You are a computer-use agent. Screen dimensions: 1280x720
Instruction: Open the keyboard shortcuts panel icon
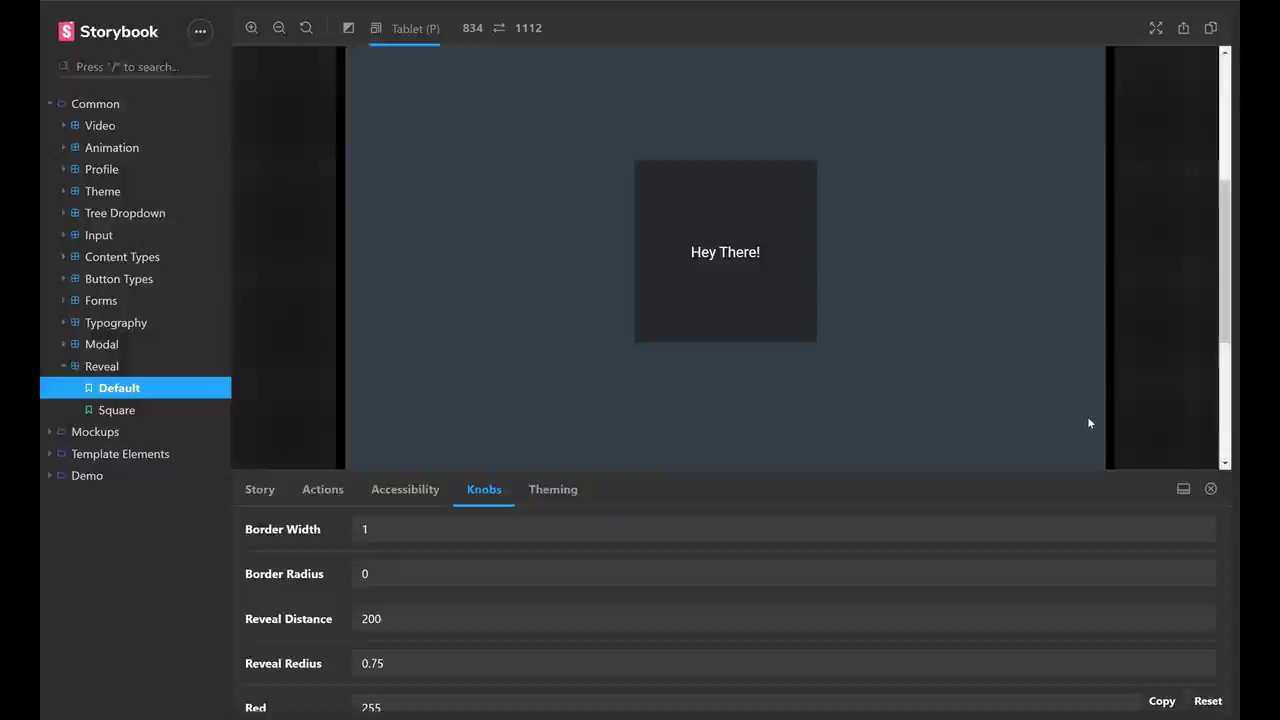[1183, 489]
